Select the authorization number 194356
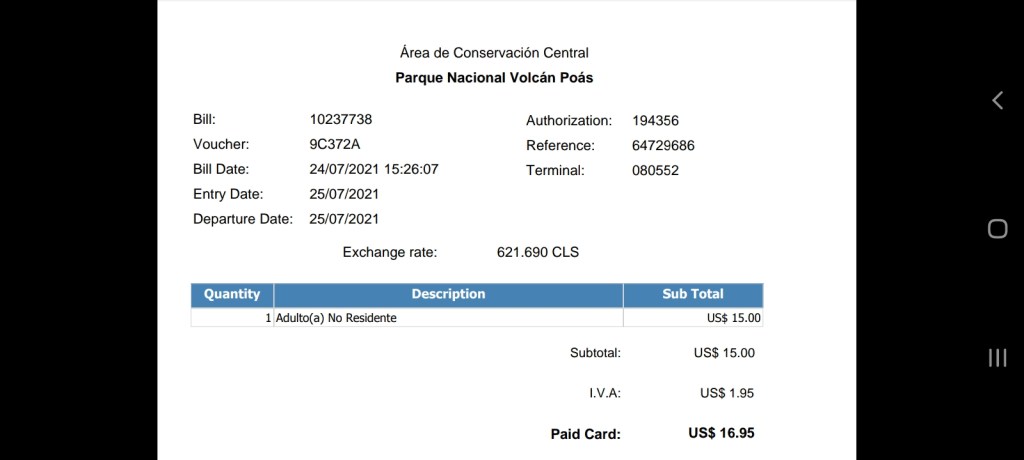Viewport: 1024px width, 460px height. pos(655,121)
